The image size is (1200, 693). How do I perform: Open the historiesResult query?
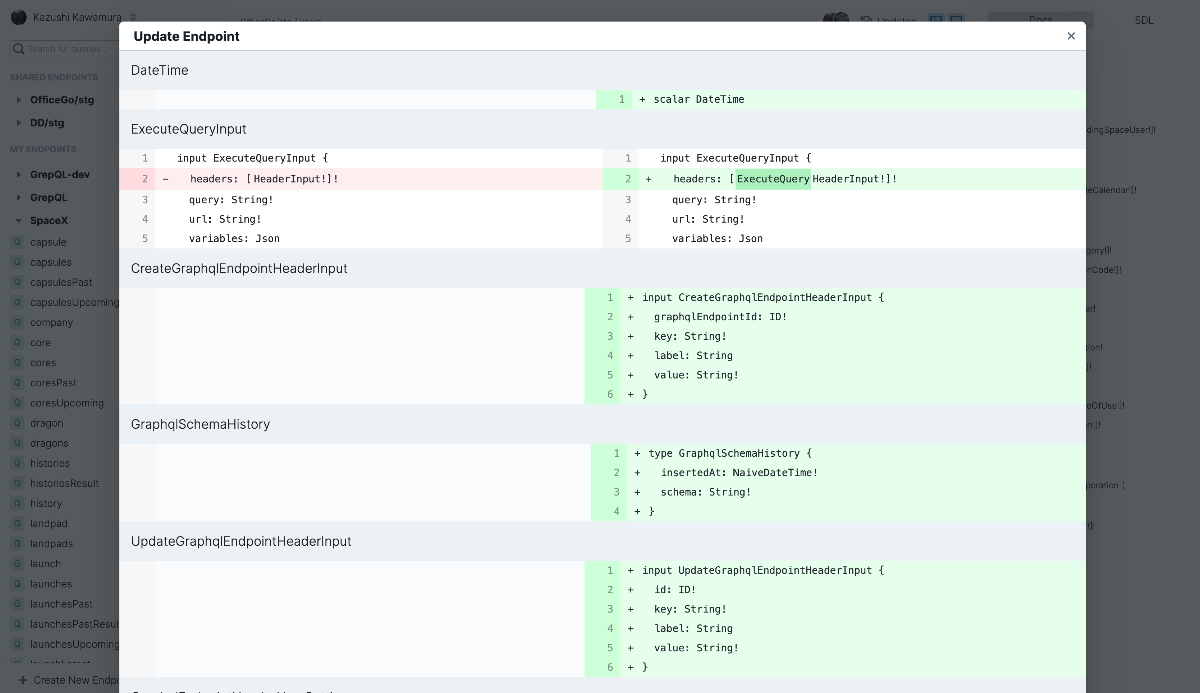(64, 483)
